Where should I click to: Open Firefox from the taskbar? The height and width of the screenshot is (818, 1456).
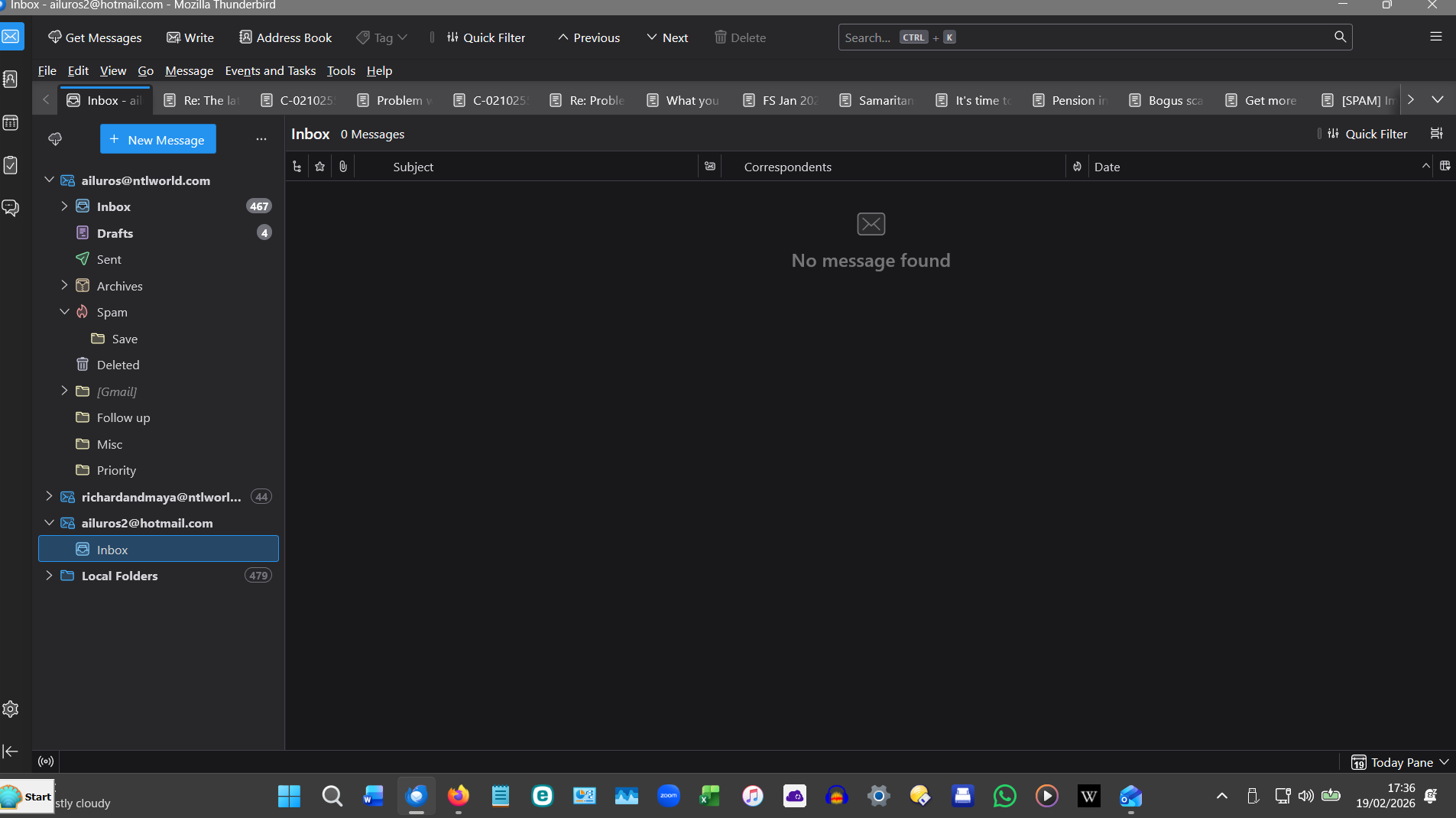pos(459,797)
